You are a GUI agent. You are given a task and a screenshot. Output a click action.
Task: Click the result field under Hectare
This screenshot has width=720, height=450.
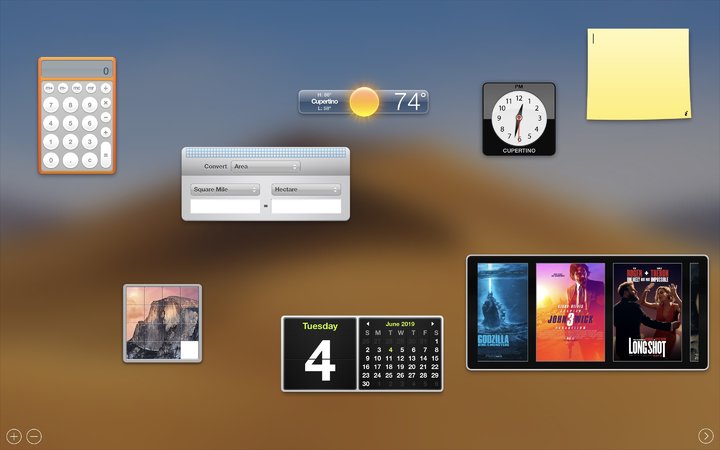[306, 206]
